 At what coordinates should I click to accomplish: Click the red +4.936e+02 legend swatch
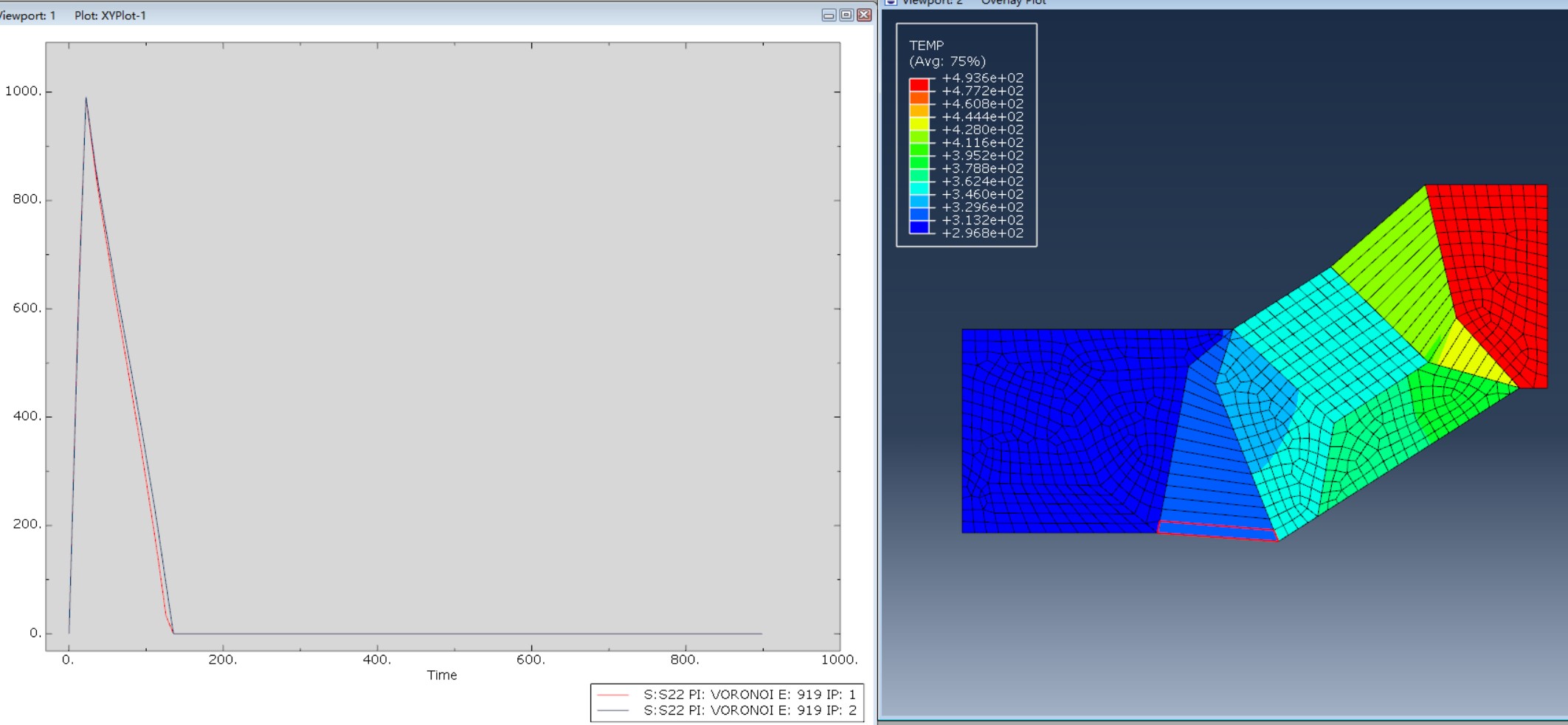coord(919,84)
